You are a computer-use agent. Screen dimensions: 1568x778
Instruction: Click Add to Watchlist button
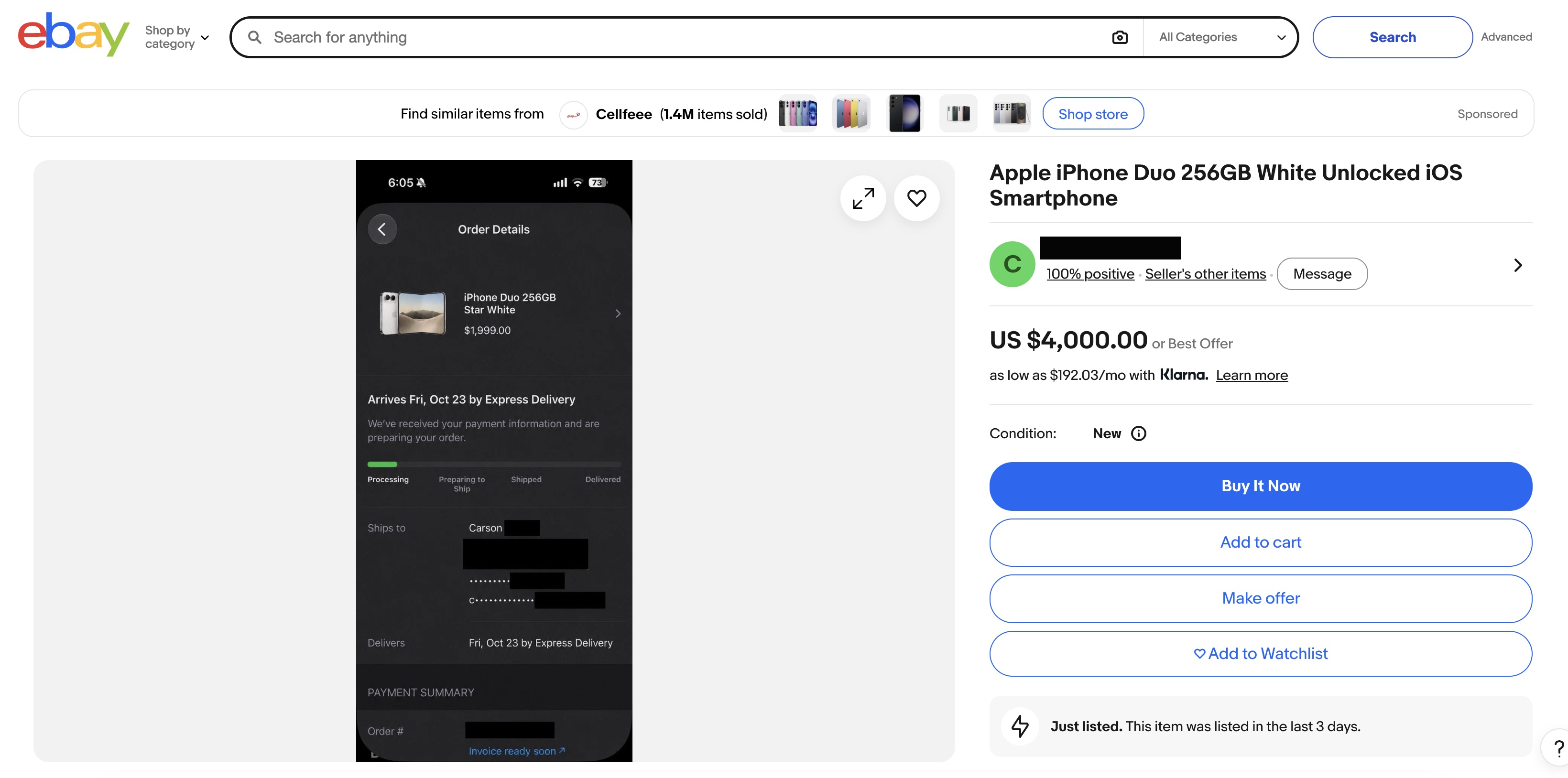pos(1260,653)
